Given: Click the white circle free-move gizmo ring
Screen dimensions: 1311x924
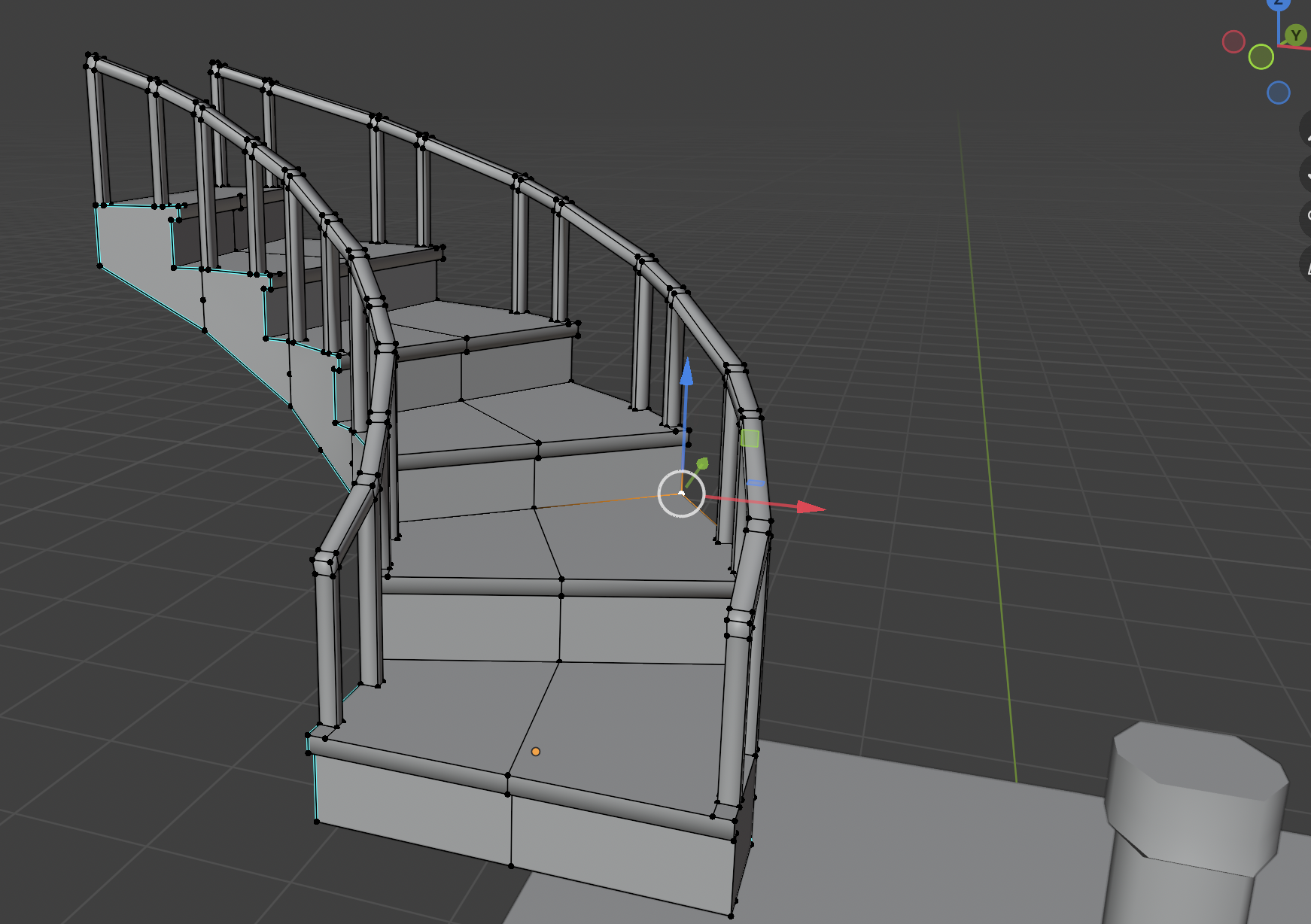Looking at the screenshot, I should (x=681, y=494).
